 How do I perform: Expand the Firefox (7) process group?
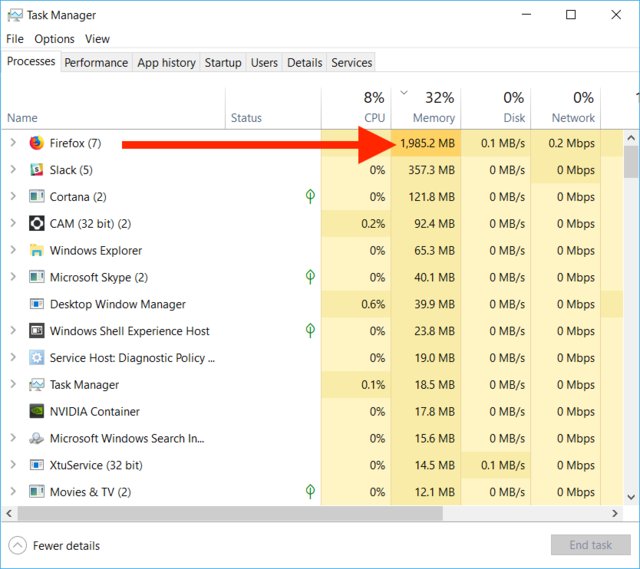(x=13, y=143)
